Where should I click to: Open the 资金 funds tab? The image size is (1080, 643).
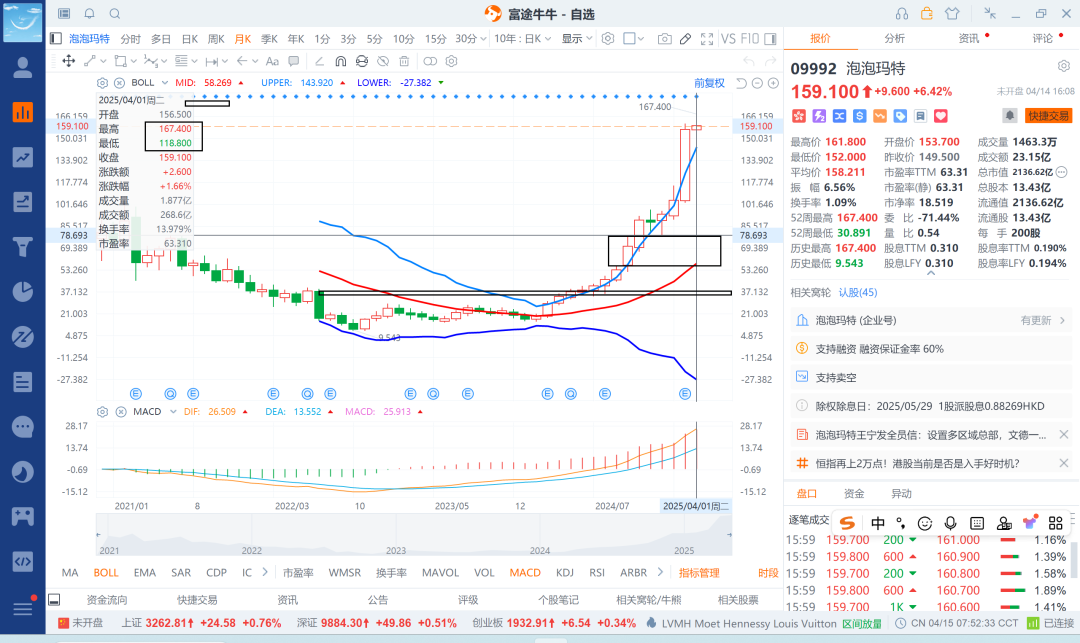pos(853,494)
